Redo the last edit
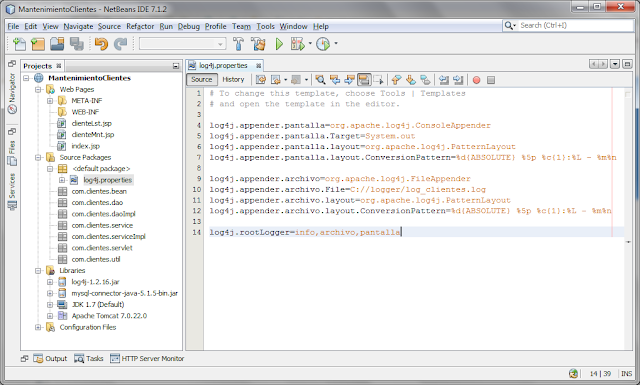 point(120,44)
